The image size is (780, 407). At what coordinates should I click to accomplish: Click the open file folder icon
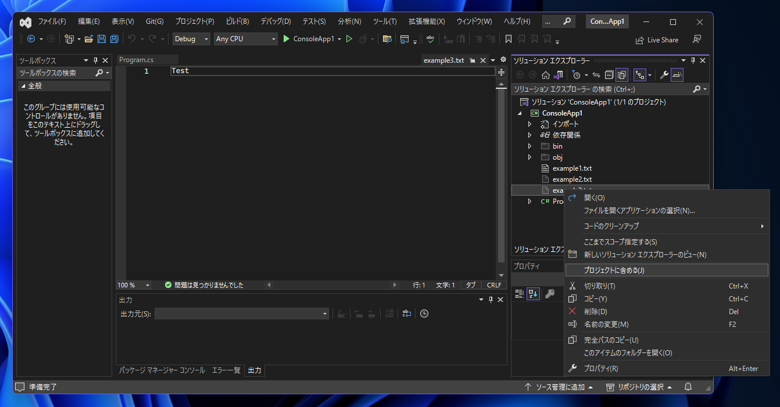(89, 39)
